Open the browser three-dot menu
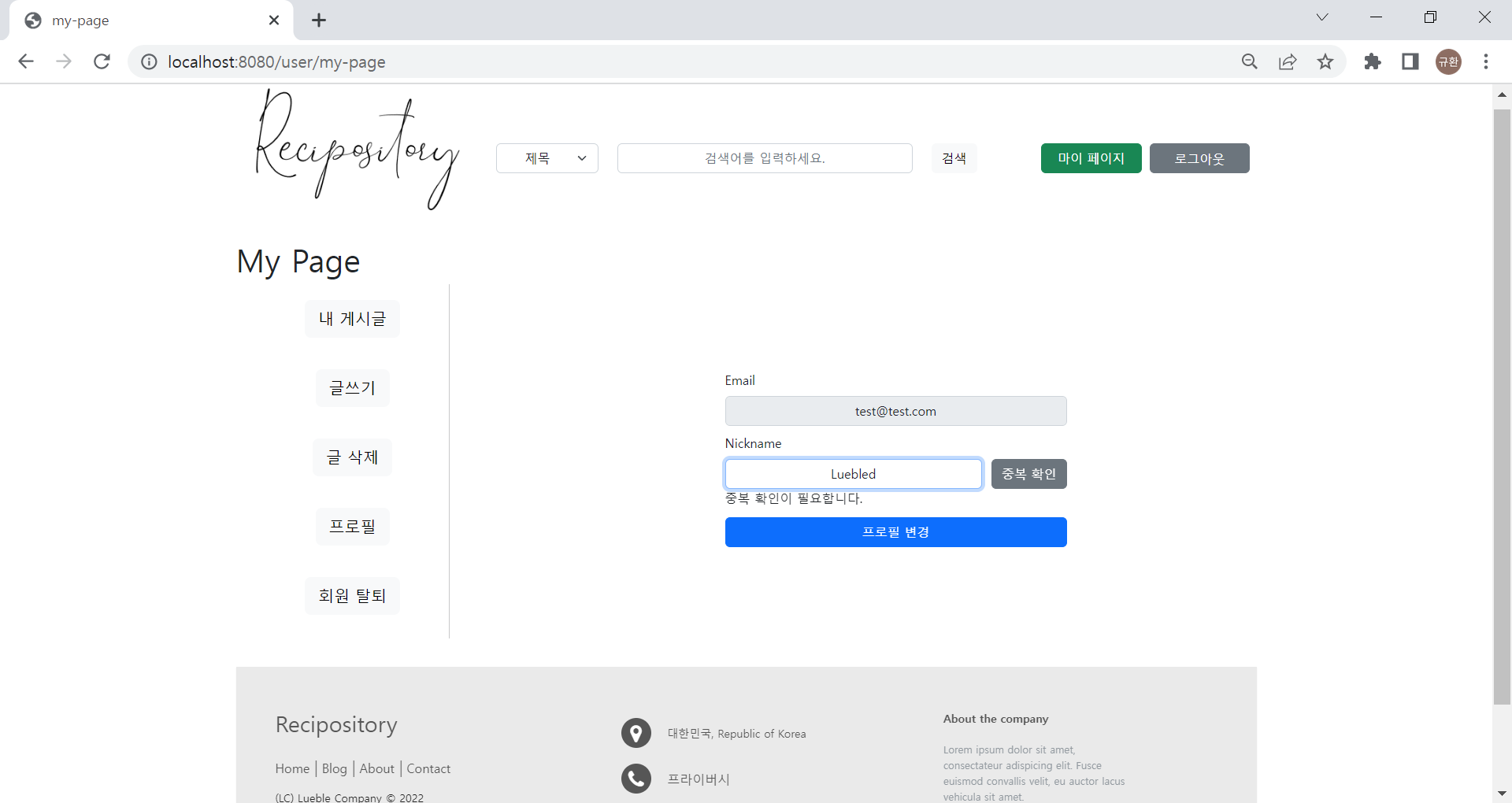This screenshot has height=803, width=1512. click(x=1487, y=61)
